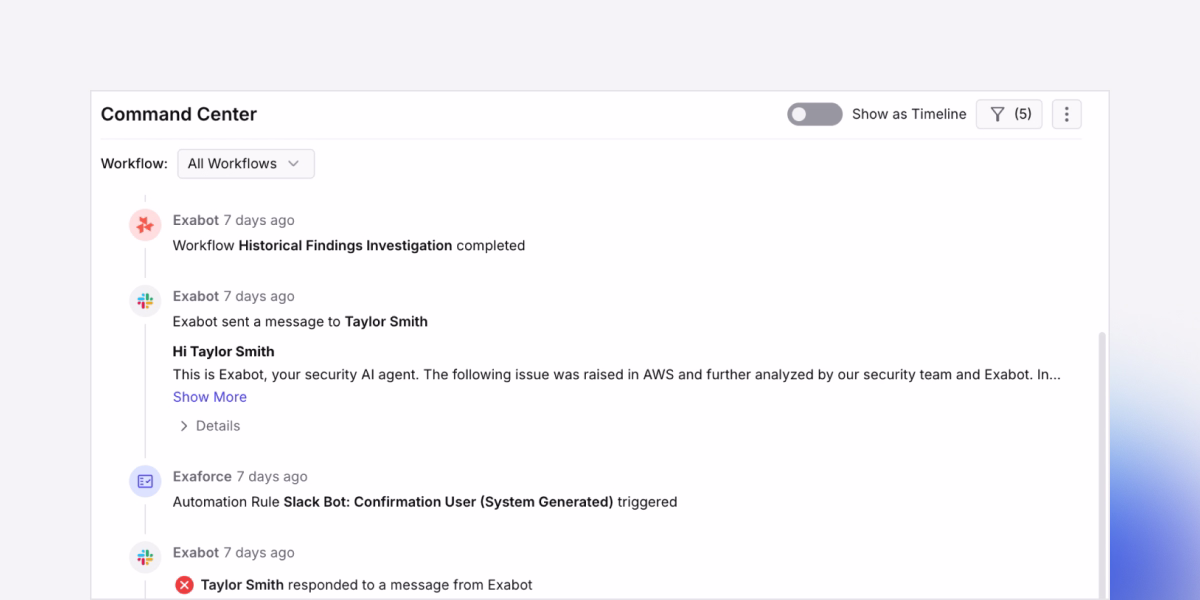This screenshot has width=1200, height=600.
Task: Click Taylor Smith name in sent message entry
Action: pyautogui.click(x=386, y=322)
